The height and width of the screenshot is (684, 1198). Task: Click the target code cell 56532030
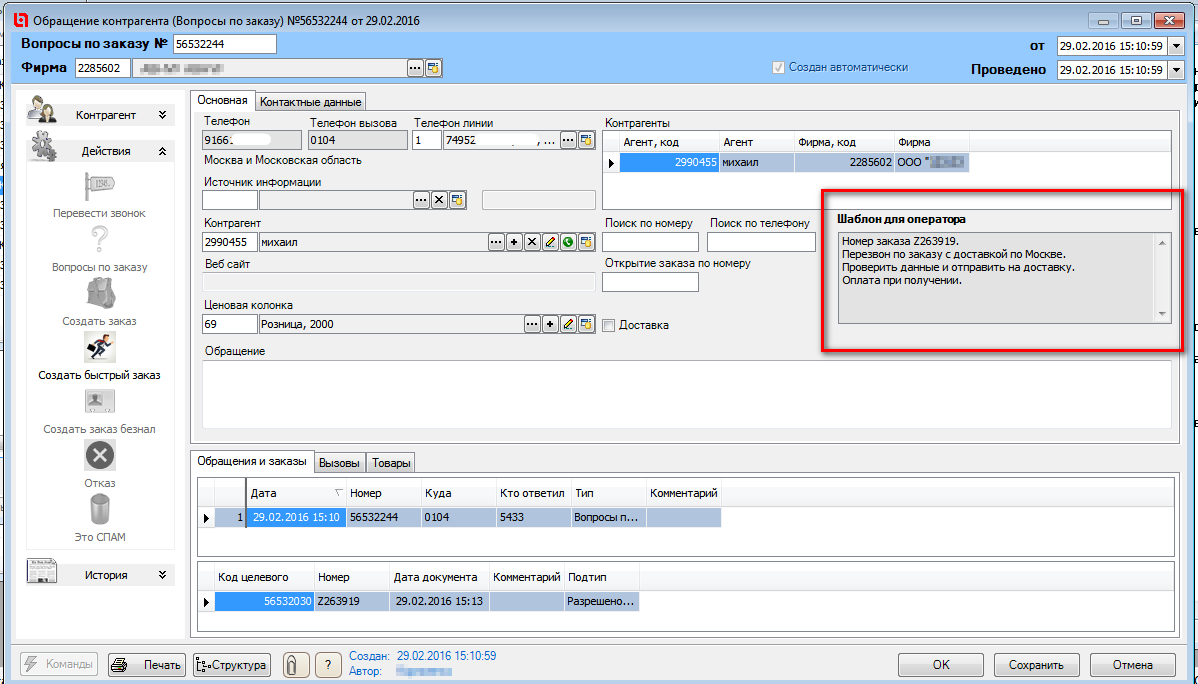pyautogui.click(x=264, y=601)
